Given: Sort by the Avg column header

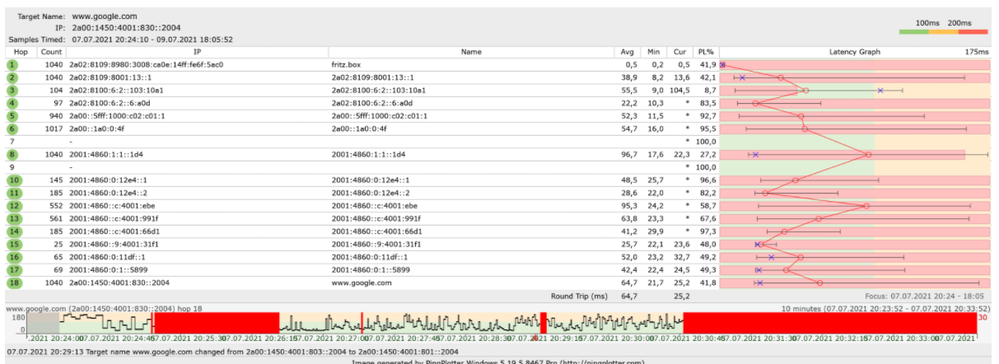Looking at the screenshot, I should (628, 52).
